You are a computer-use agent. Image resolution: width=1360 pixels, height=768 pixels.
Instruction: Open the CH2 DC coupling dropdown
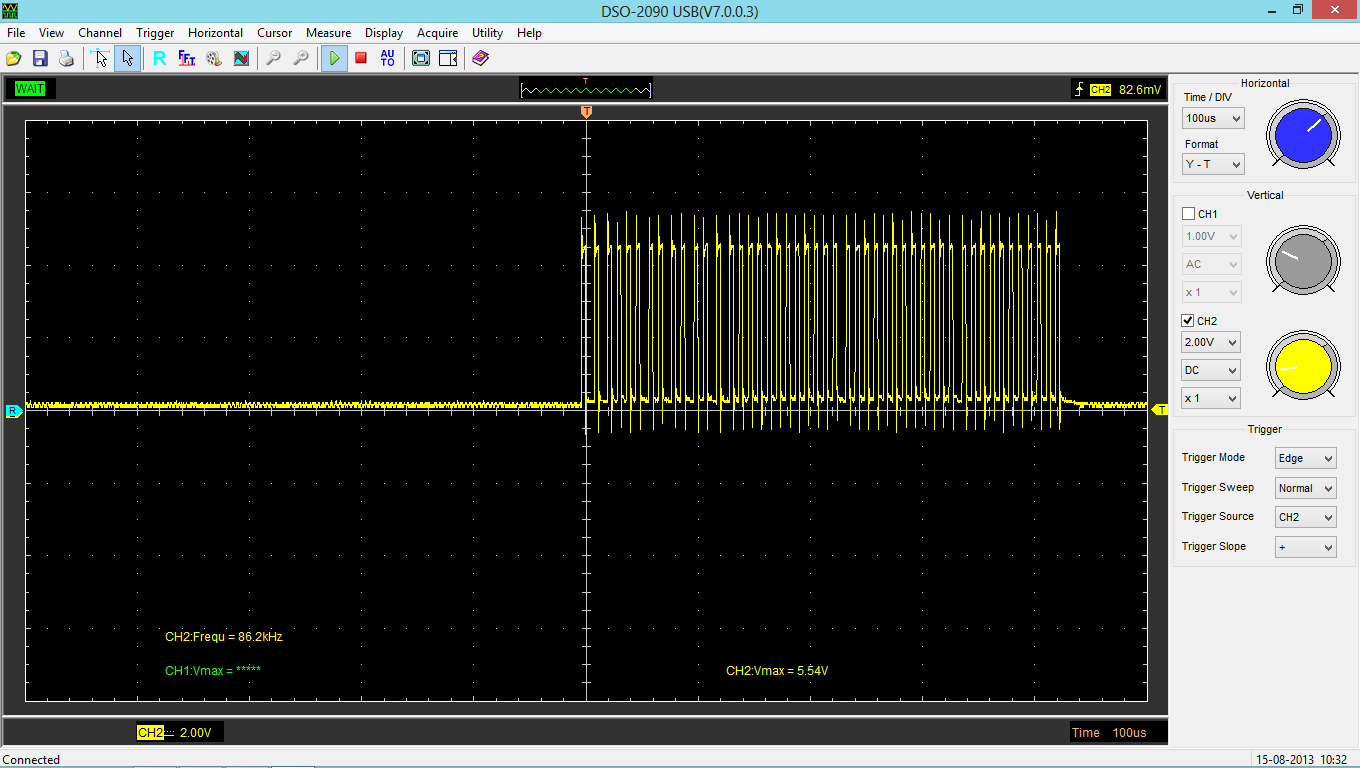pyautogui.click(x=1211, y=370)
